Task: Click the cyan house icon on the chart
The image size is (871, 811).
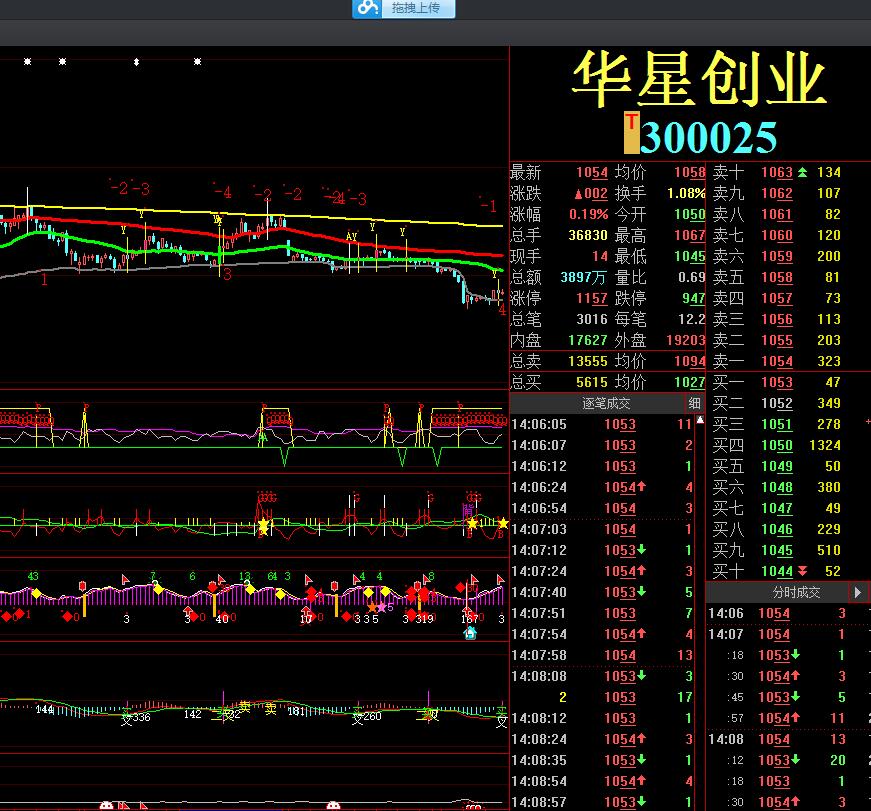Action: (470, 633)
